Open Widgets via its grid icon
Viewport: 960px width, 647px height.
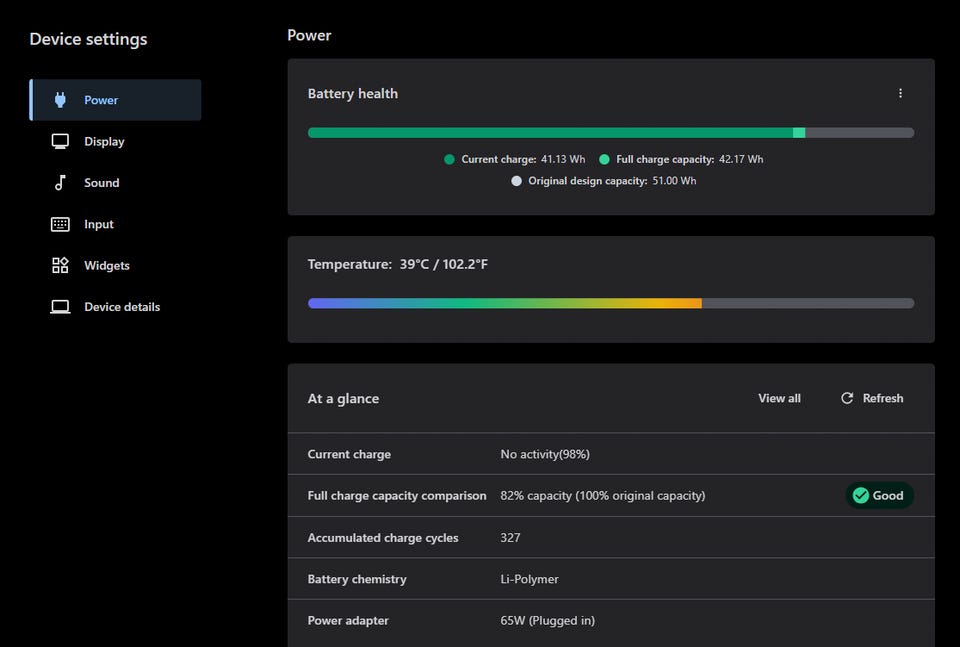click(x=60, y=265)
